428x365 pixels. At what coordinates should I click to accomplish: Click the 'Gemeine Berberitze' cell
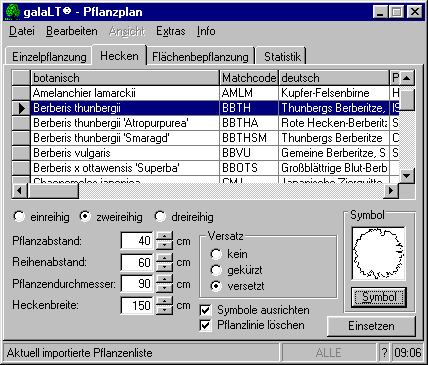point(334,153)
